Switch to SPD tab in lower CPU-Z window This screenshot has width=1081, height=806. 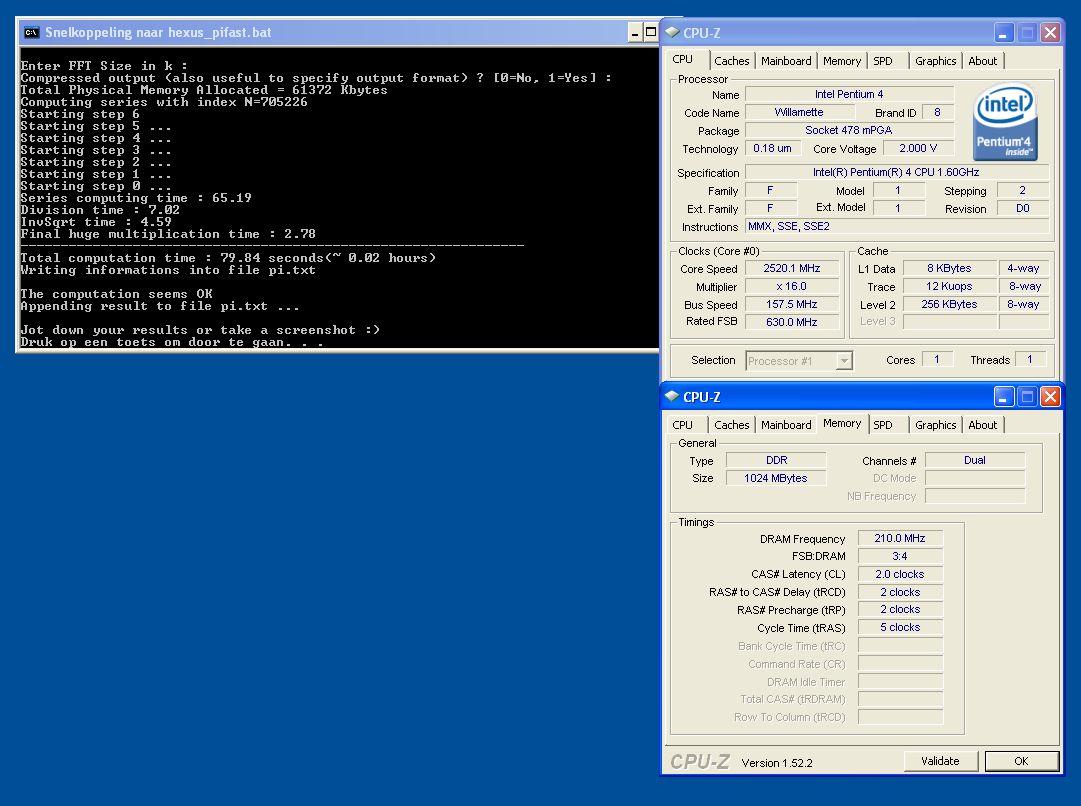click(882, 425)
